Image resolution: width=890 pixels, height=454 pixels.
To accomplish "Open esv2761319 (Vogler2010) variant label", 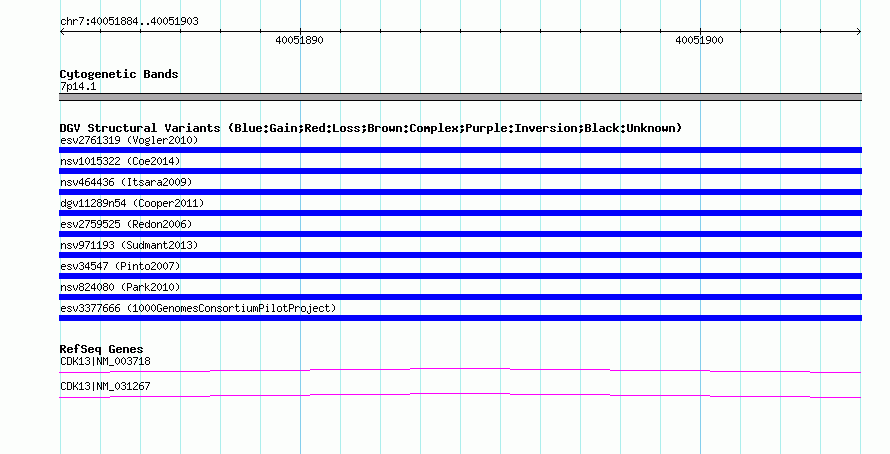I will tap(129, 140).
